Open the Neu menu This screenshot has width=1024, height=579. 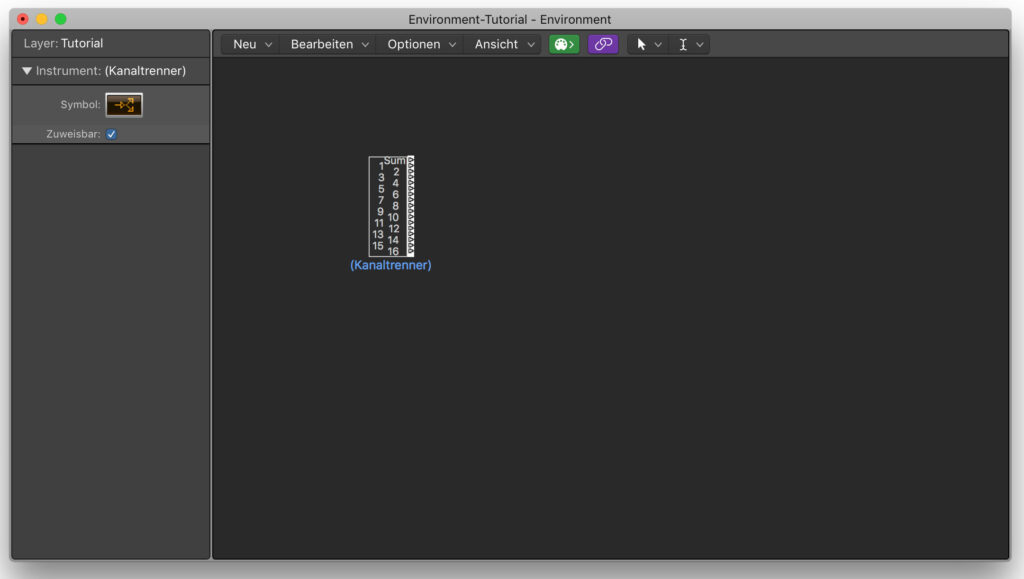[252, 44]
